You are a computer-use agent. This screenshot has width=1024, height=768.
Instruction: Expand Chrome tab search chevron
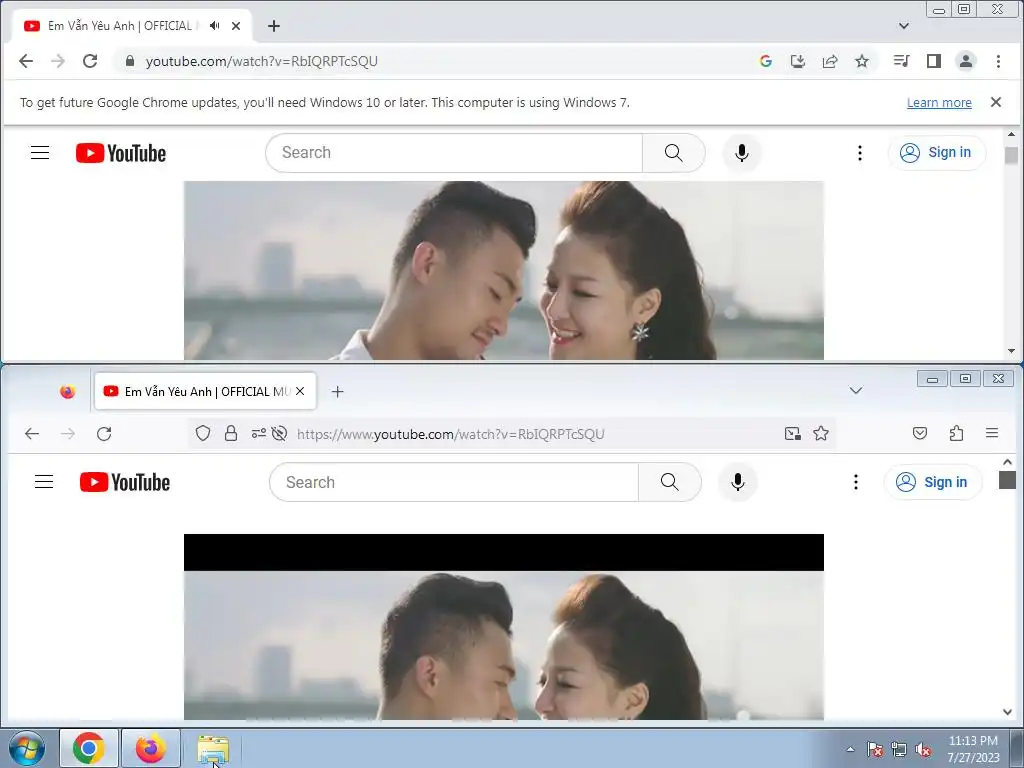tap(904, 26)
